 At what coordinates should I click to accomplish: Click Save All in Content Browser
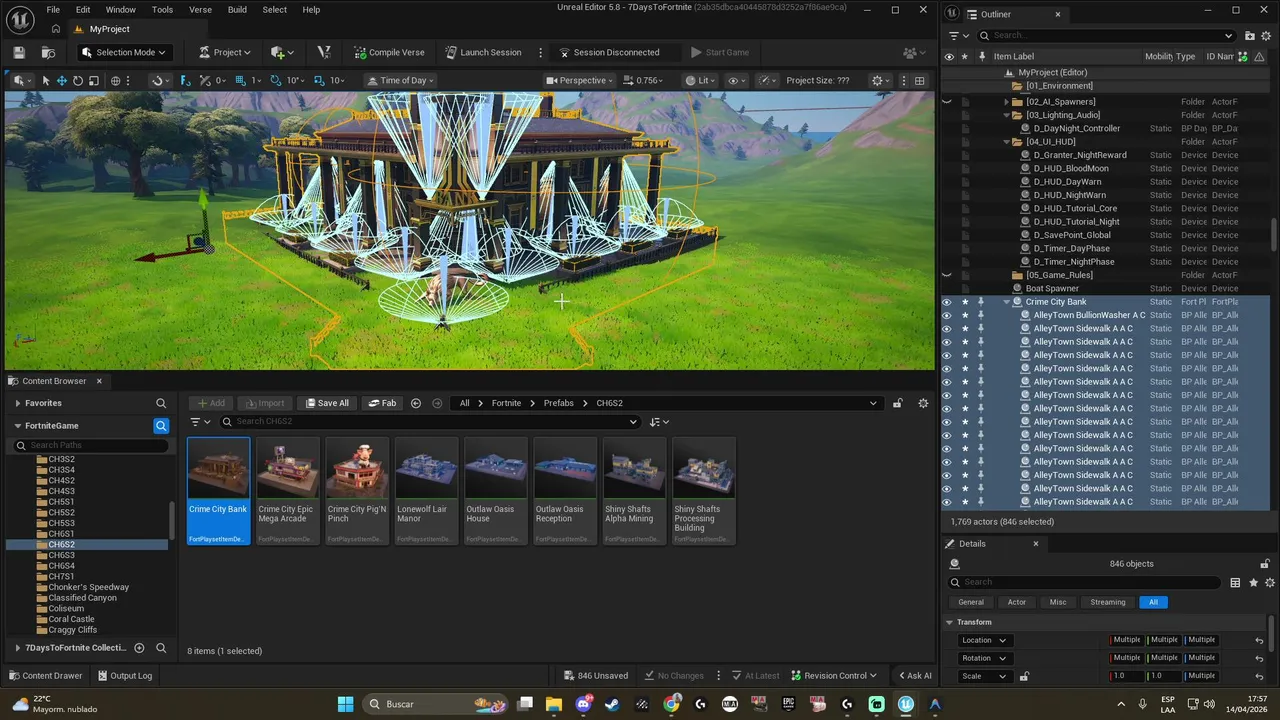(x=327, y=403)
